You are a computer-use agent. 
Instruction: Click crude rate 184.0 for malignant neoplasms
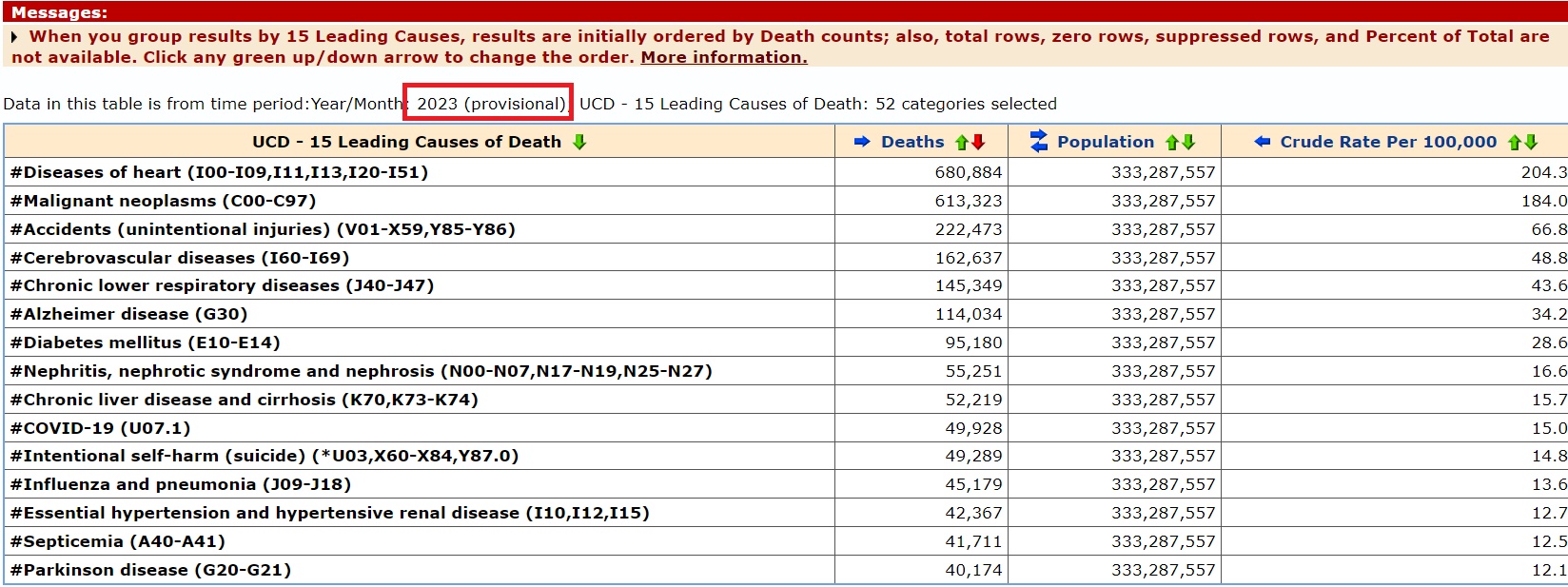[1543, 201]
